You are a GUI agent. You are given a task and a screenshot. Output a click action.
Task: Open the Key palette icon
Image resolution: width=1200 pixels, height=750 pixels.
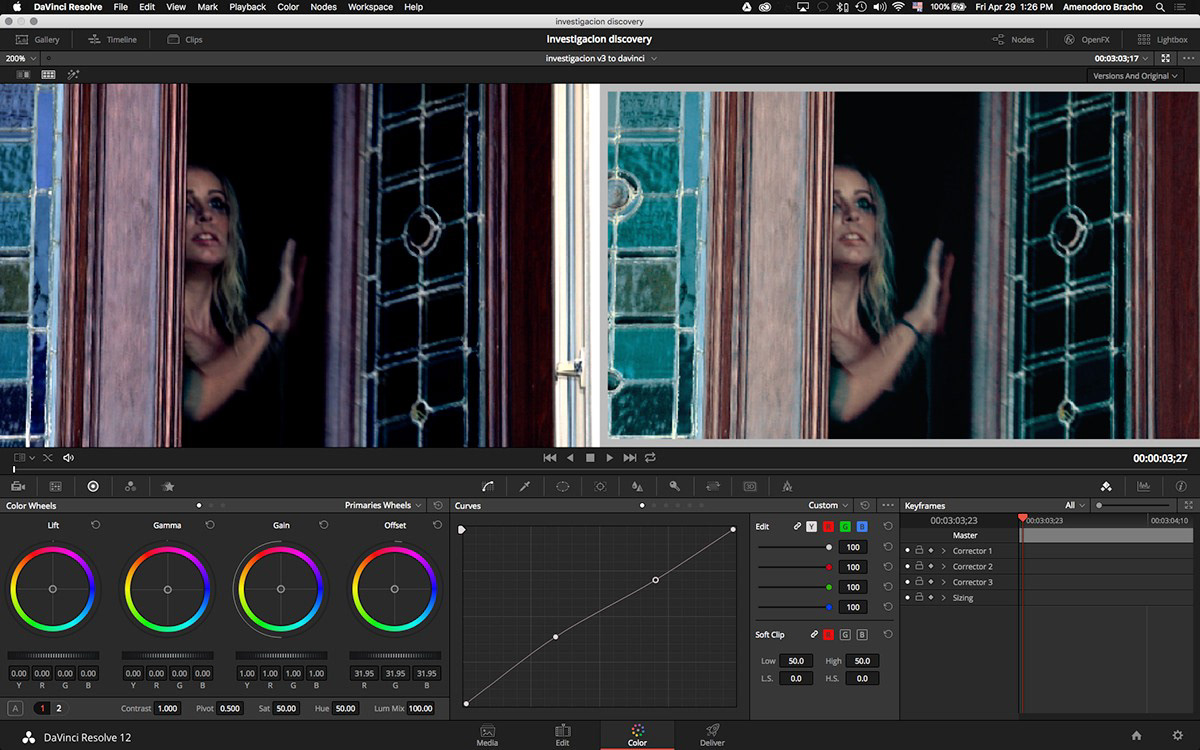click(x=675, y=486)
